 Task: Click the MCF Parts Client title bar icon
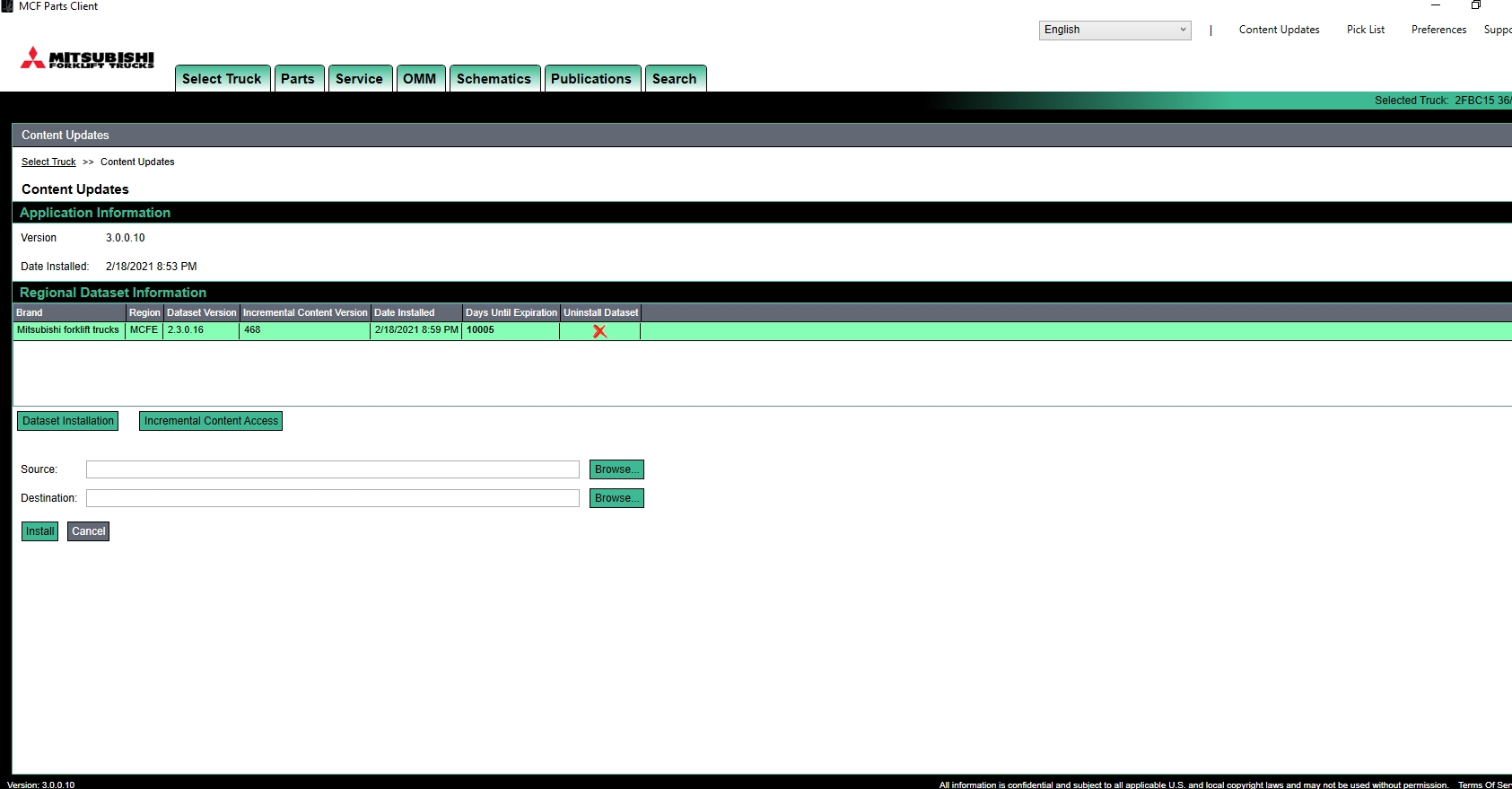pos(7,6)
